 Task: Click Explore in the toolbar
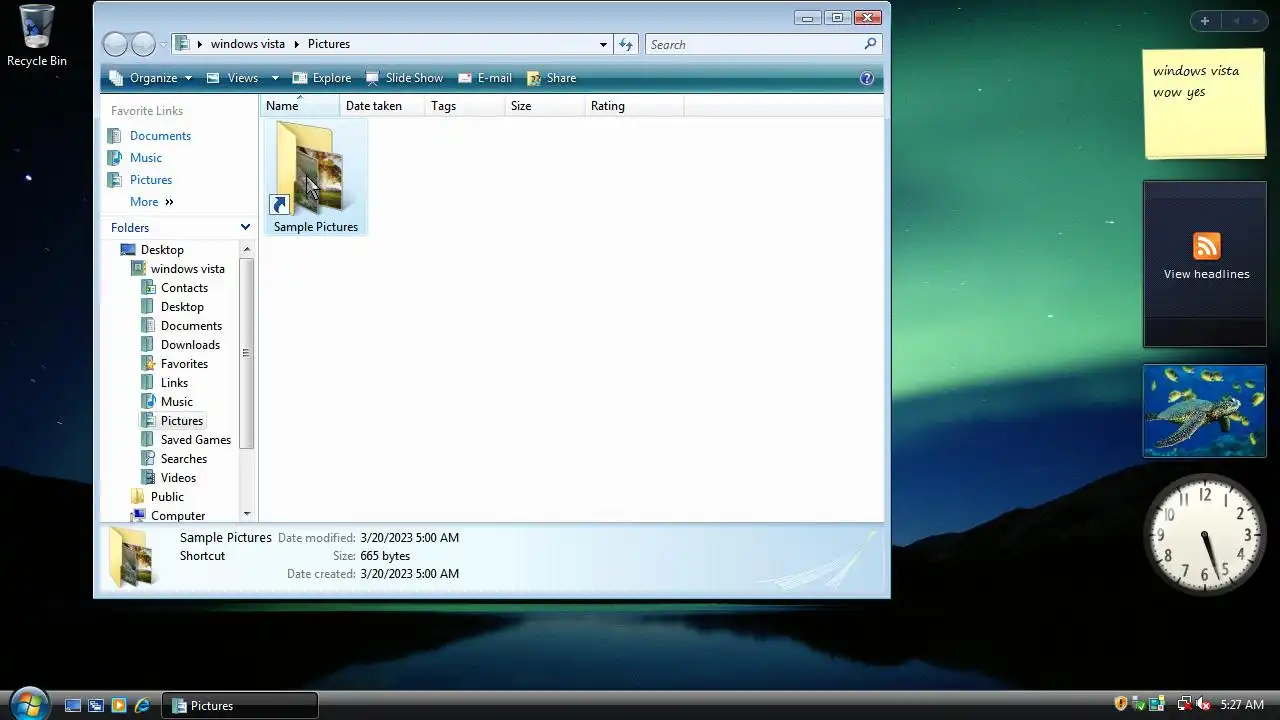(x=321, y=78)
